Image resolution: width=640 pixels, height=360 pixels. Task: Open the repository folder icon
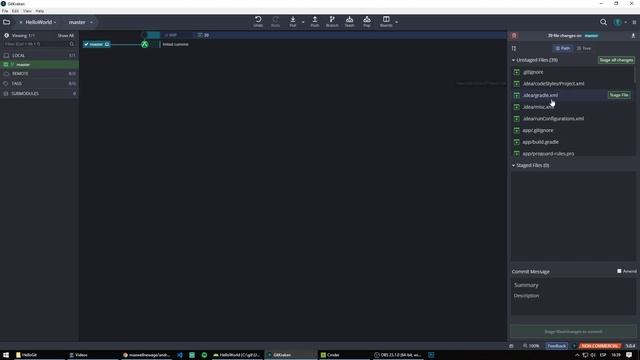(x=7, y=22)
